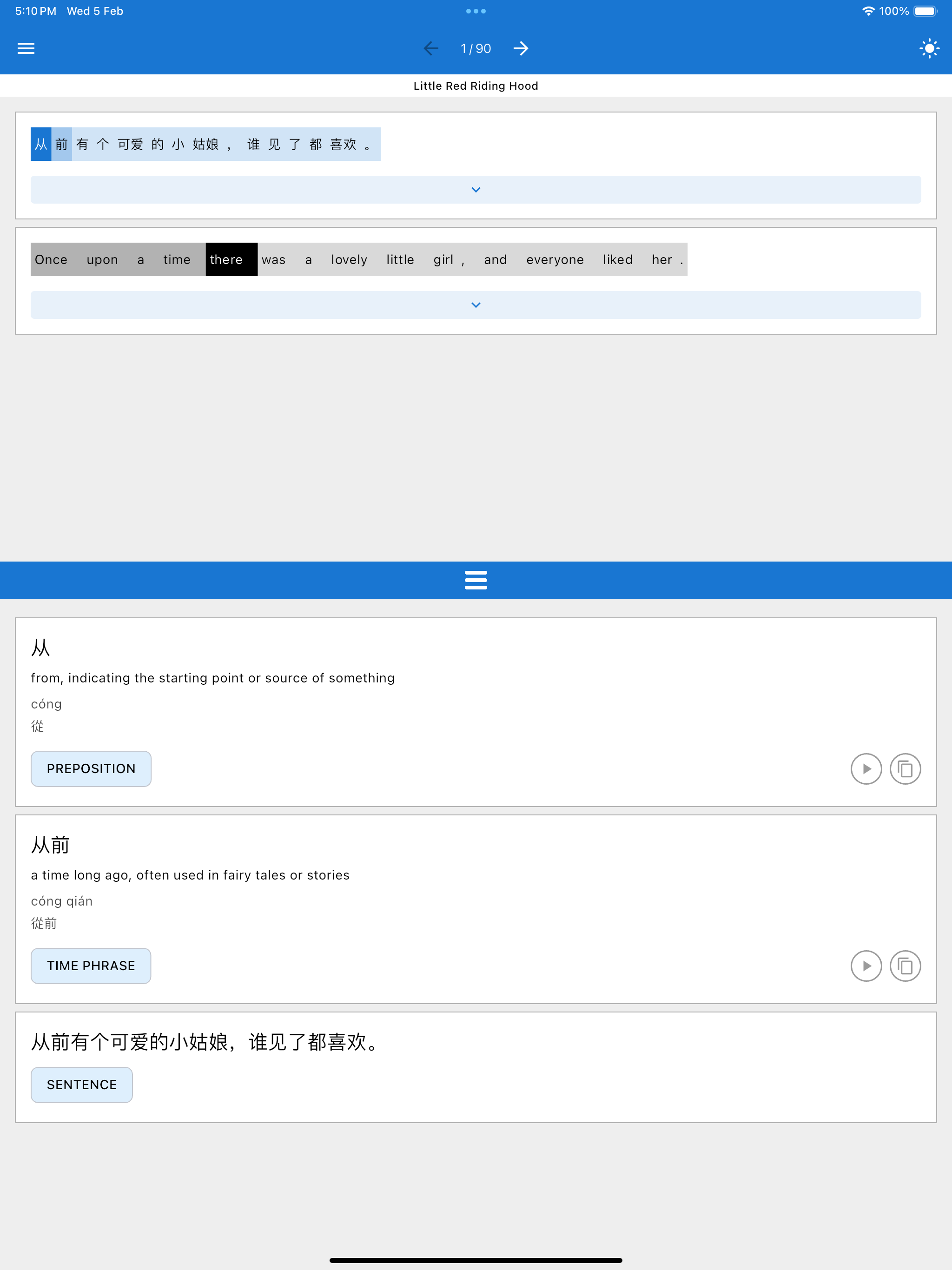Select the English word "time"
The height and width of the screenshot is (1270, 952).
(x=177, y=259)
